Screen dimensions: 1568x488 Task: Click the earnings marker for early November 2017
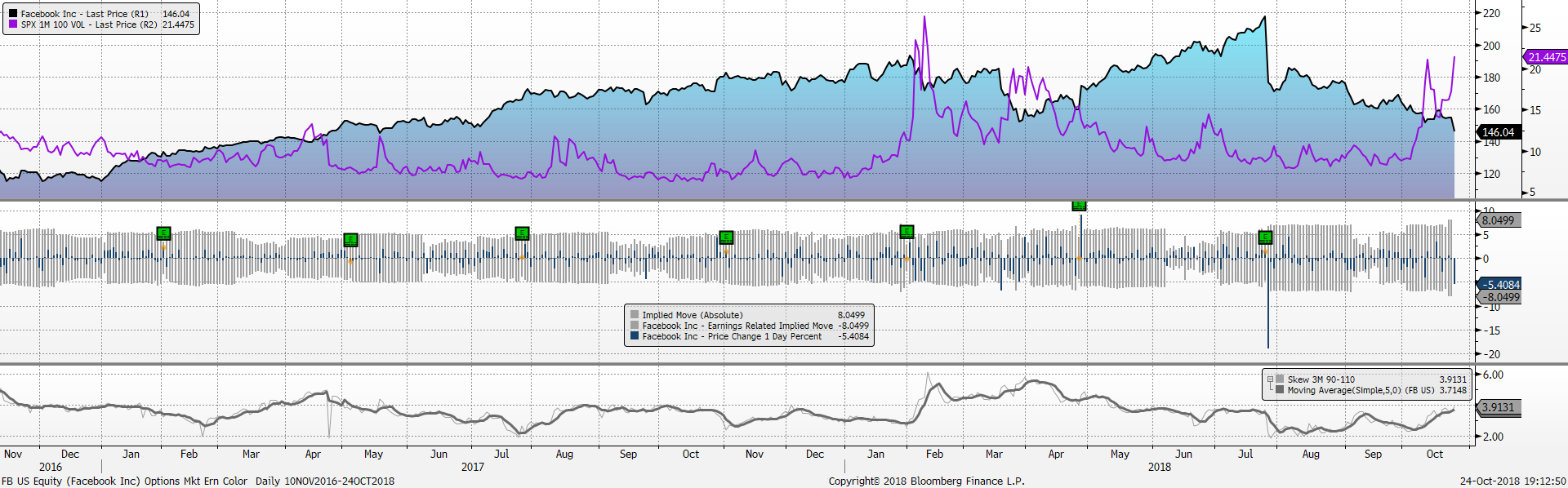pos(726,237)
